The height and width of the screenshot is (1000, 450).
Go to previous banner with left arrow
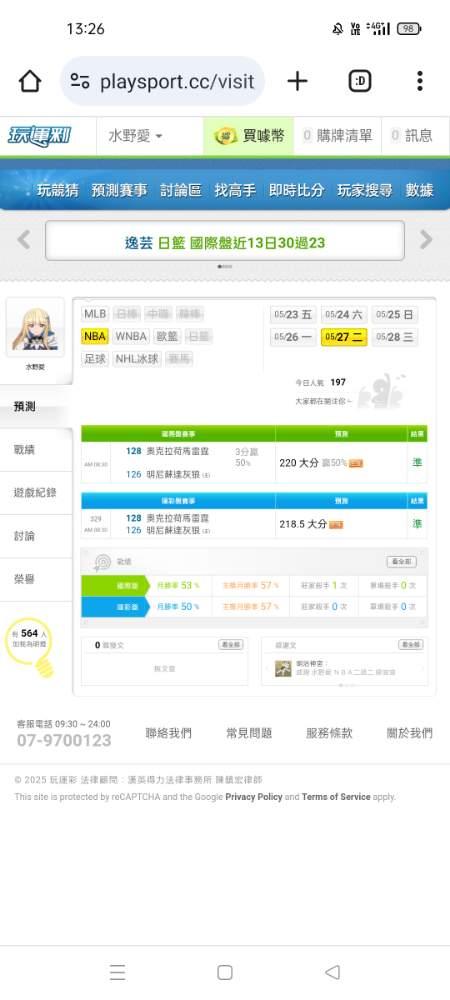click(x=24, y=240)
